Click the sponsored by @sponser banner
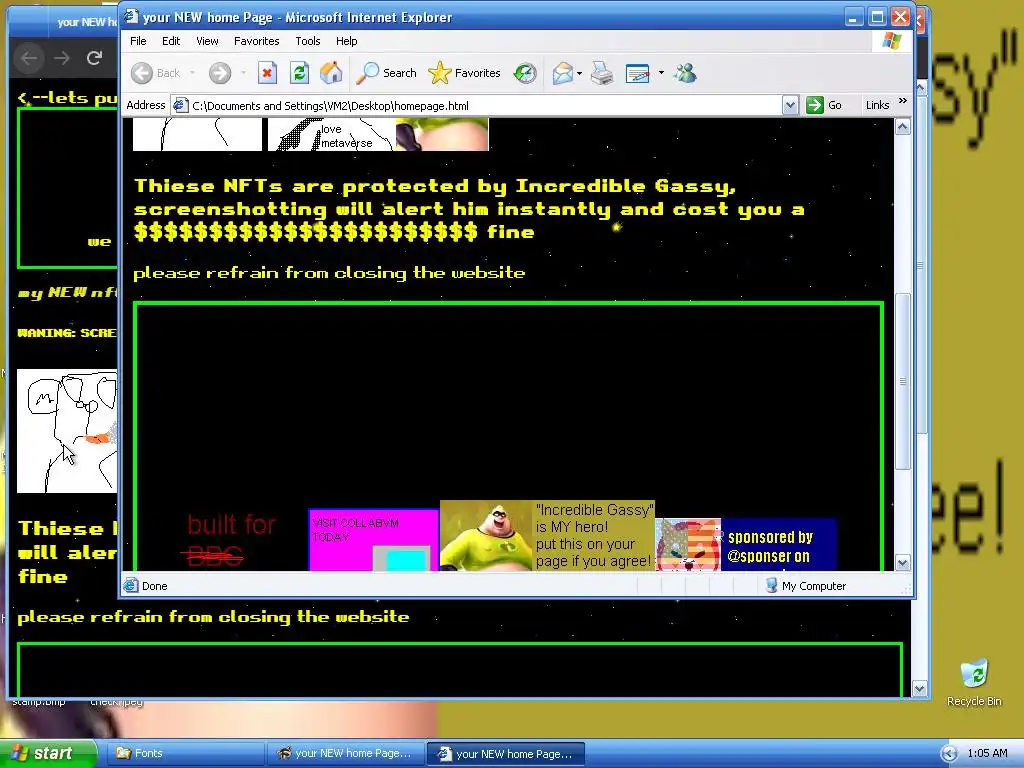 pos(746,545)
